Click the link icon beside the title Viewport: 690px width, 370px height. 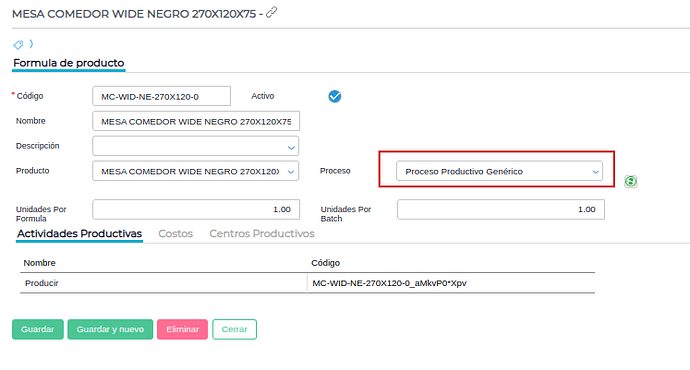(272, 12)
